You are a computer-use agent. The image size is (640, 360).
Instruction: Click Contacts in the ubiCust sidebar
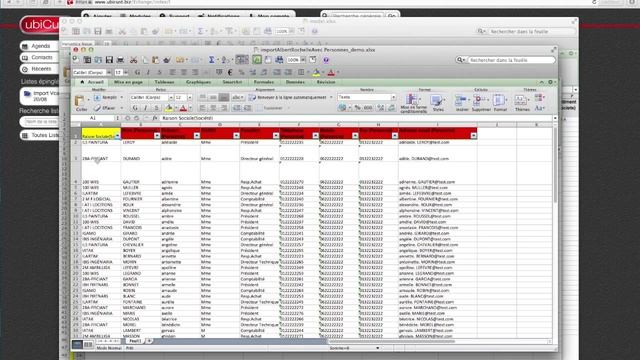(x=40, y=58)
